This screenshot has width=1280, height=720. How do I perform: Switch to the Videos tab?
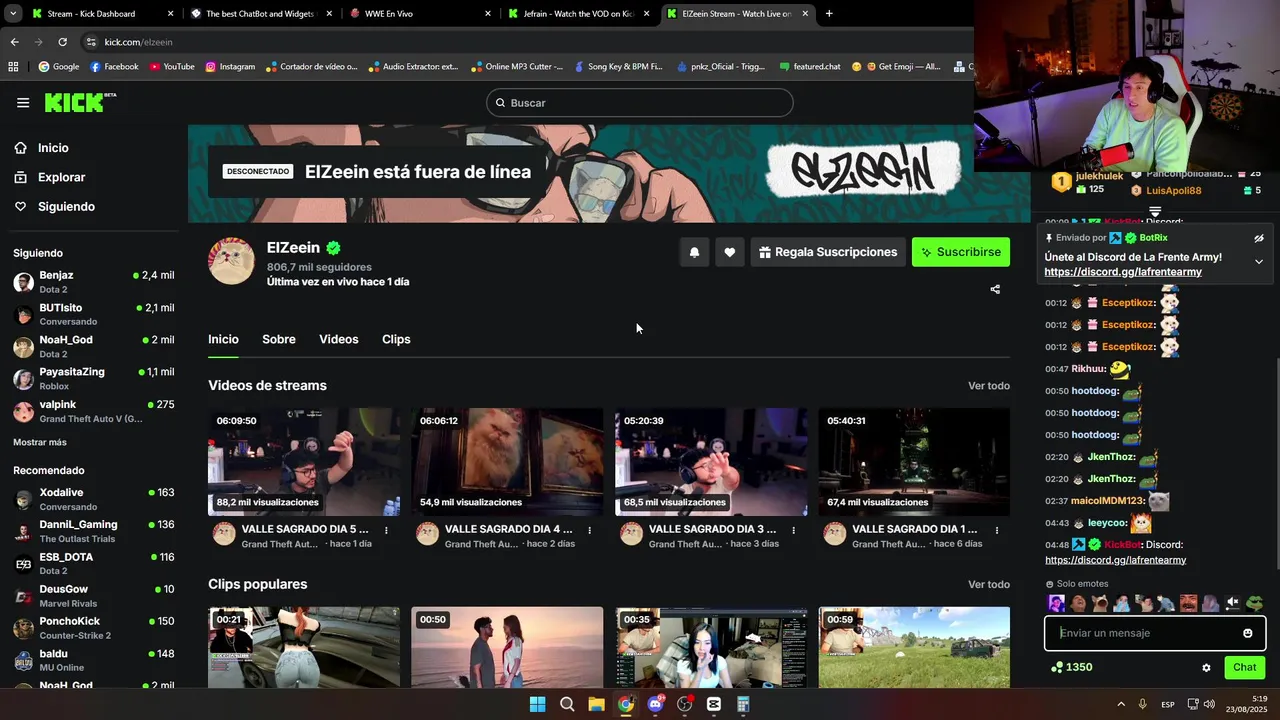[x=339, y=339]
